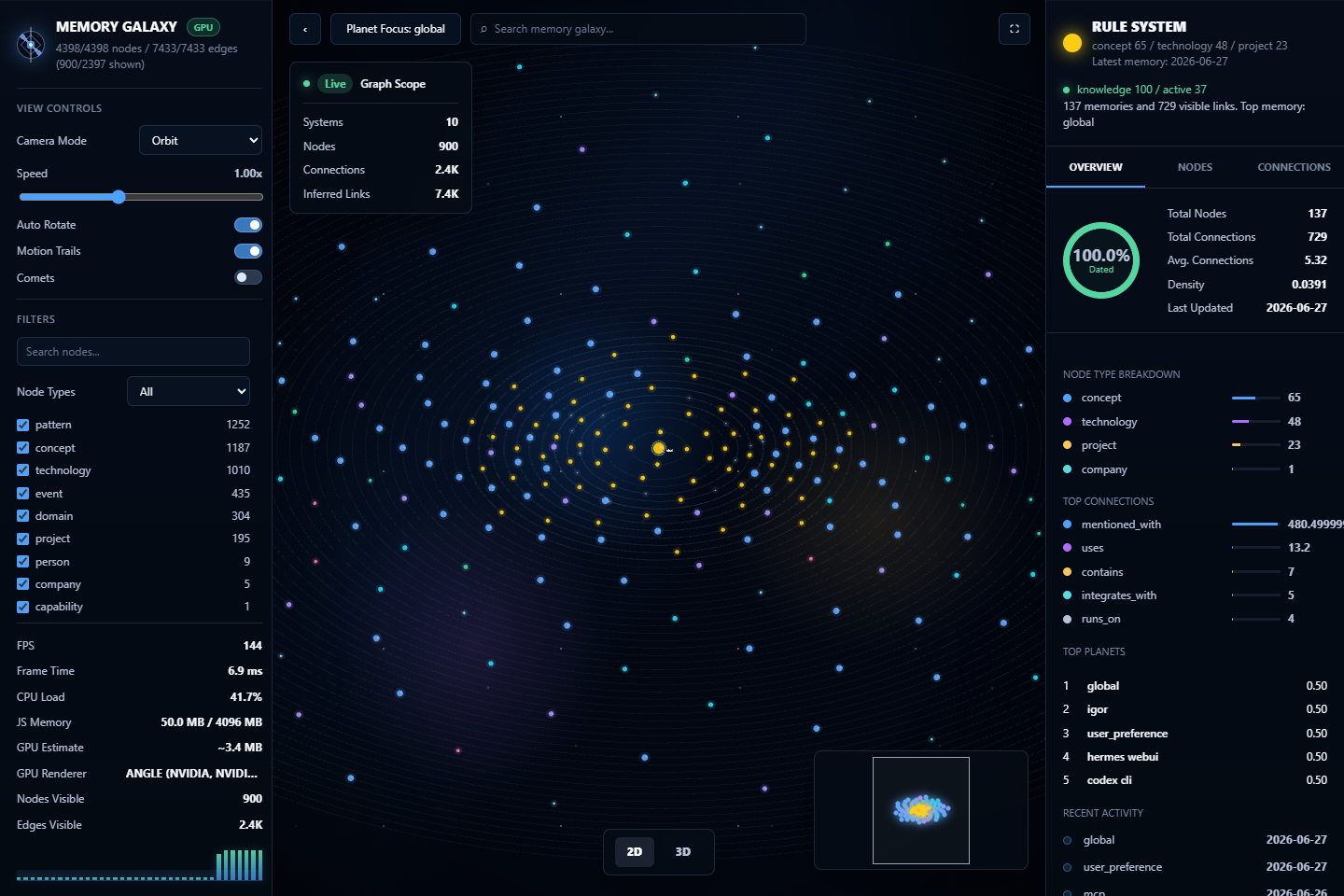
Task: Open the hermes webui planet entry
Action: 1195,757
